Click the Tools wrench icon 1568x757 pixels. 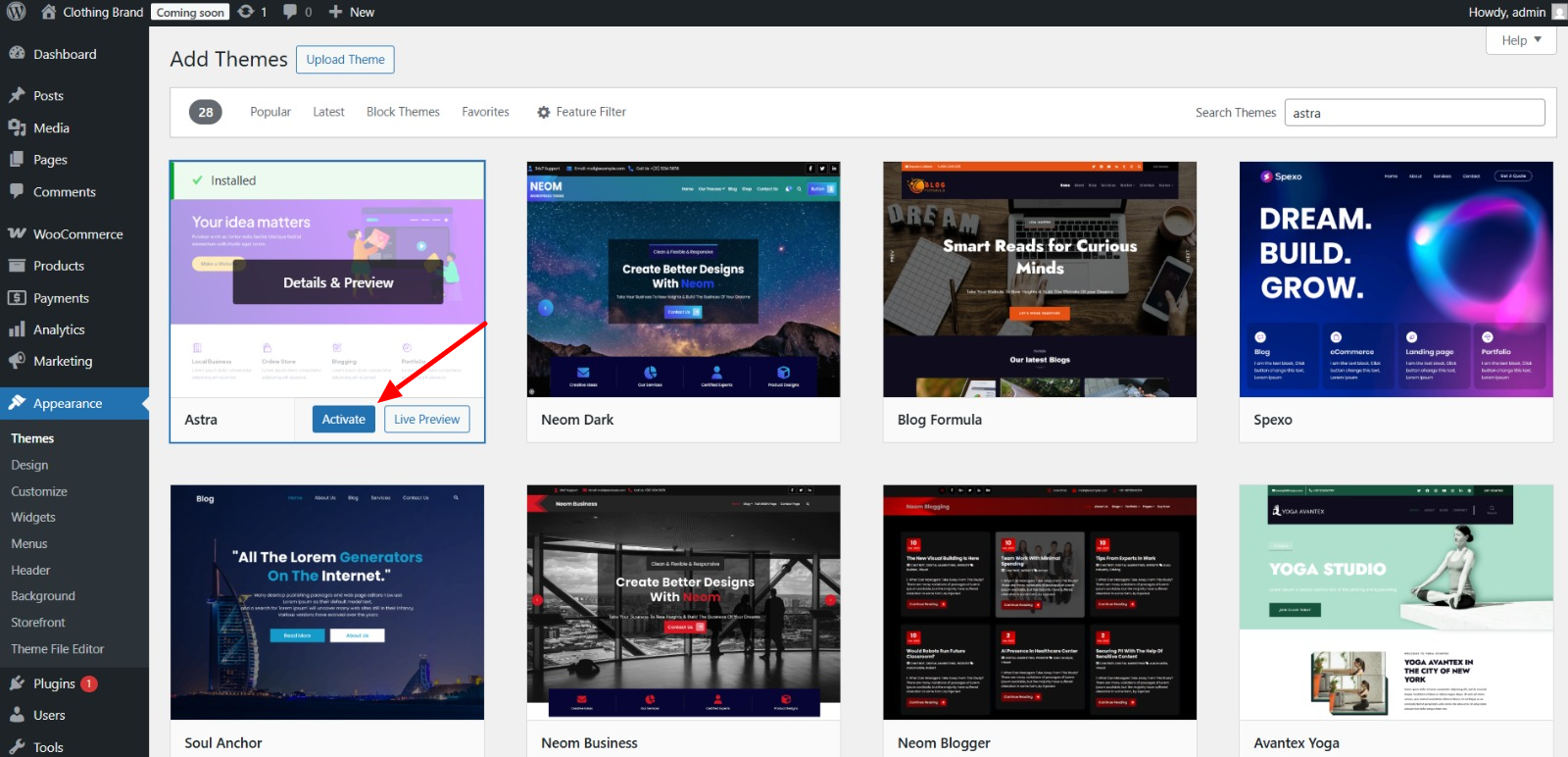pyautogui.click(x=17, y=747)
